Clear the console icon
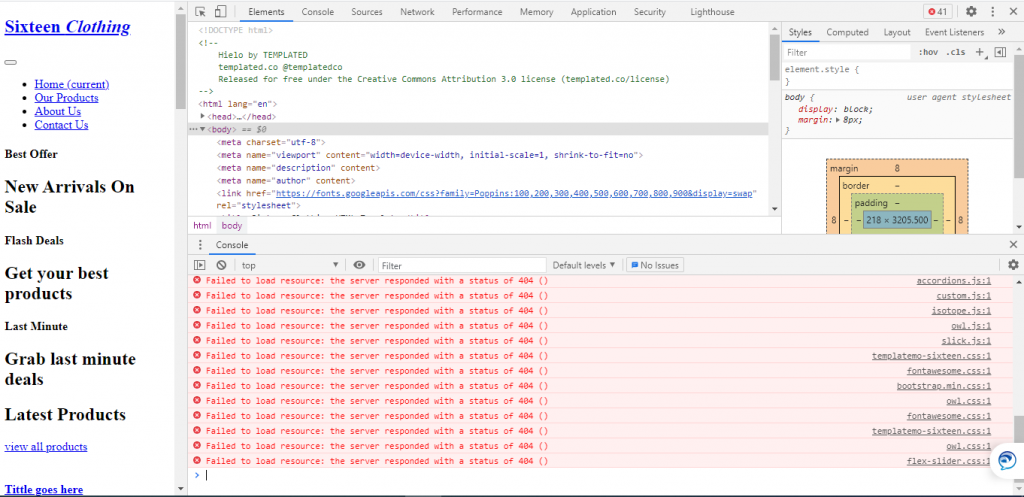This screenshot has width=1024, height=497. (x=221, y=265)
